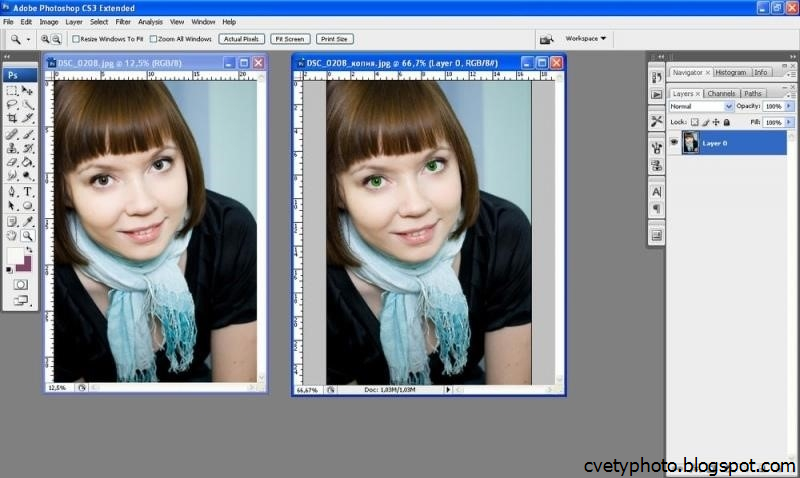Open the Layers panel options menu

point(790,95)
